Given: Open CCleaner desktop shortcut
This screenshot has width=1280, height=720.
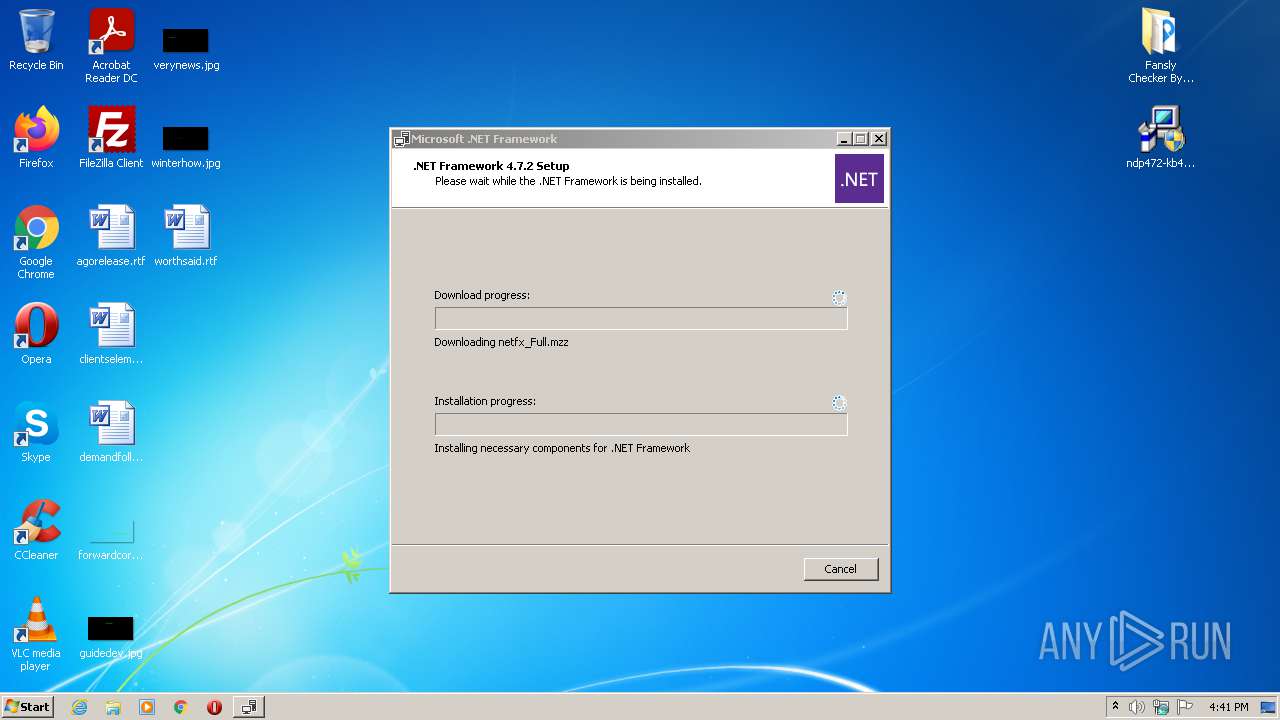Looking at the screenshot, I should pyautogui.click(x=36, y=530).
